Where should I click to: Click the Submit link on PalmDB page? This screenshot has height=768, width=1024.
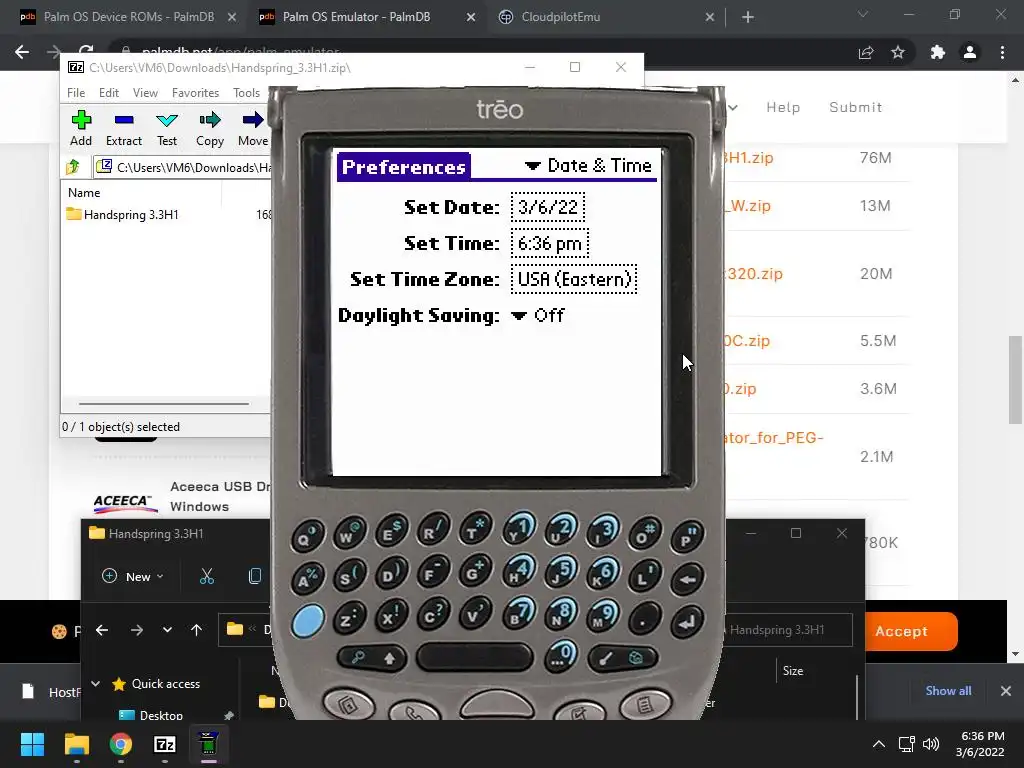[x=856, y=107]
